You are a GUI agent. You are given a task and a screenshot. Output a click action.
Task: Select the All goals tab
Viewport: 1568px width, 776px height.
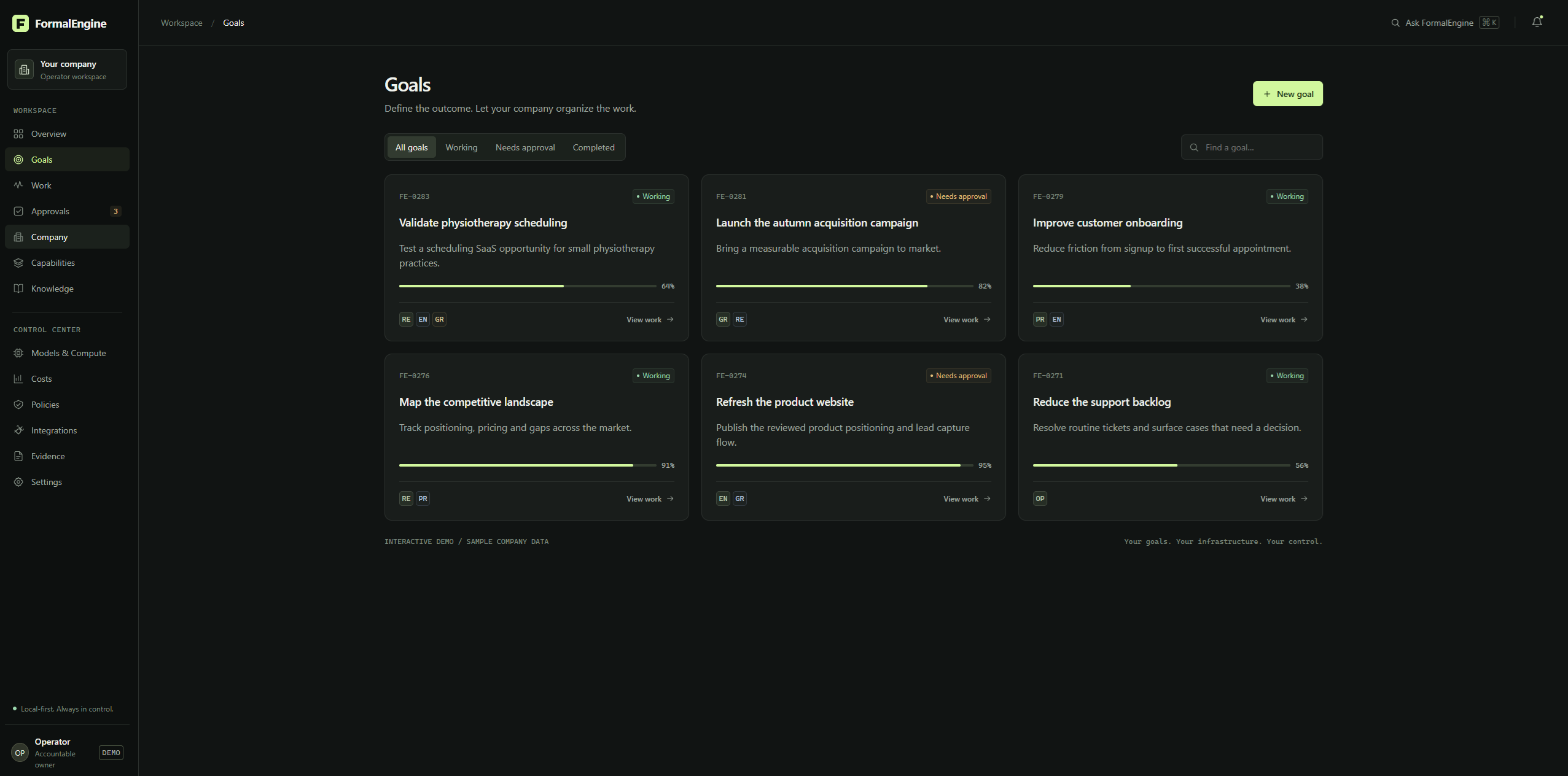click(x=412, y=147)
